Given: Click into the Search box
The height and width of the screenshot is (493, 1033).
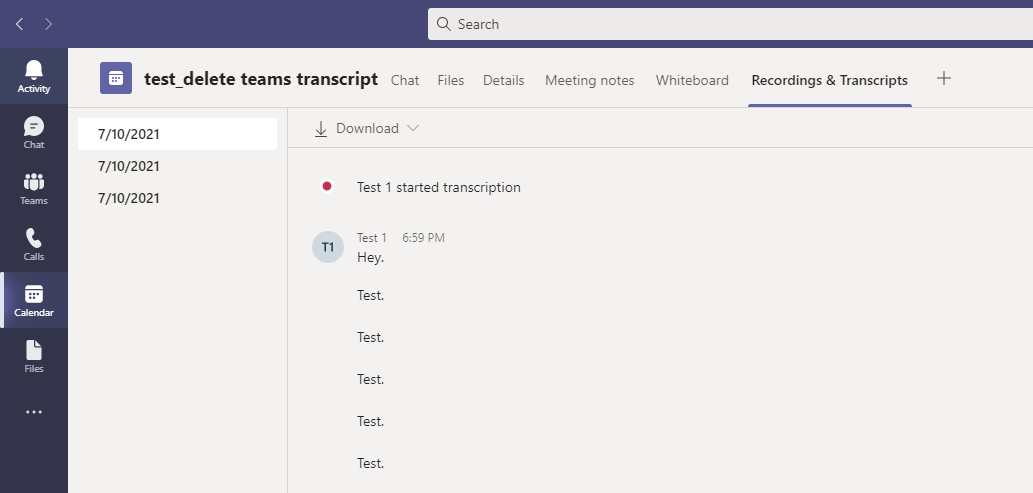Looking at the screenshot, I should click(x=730, y=24).
